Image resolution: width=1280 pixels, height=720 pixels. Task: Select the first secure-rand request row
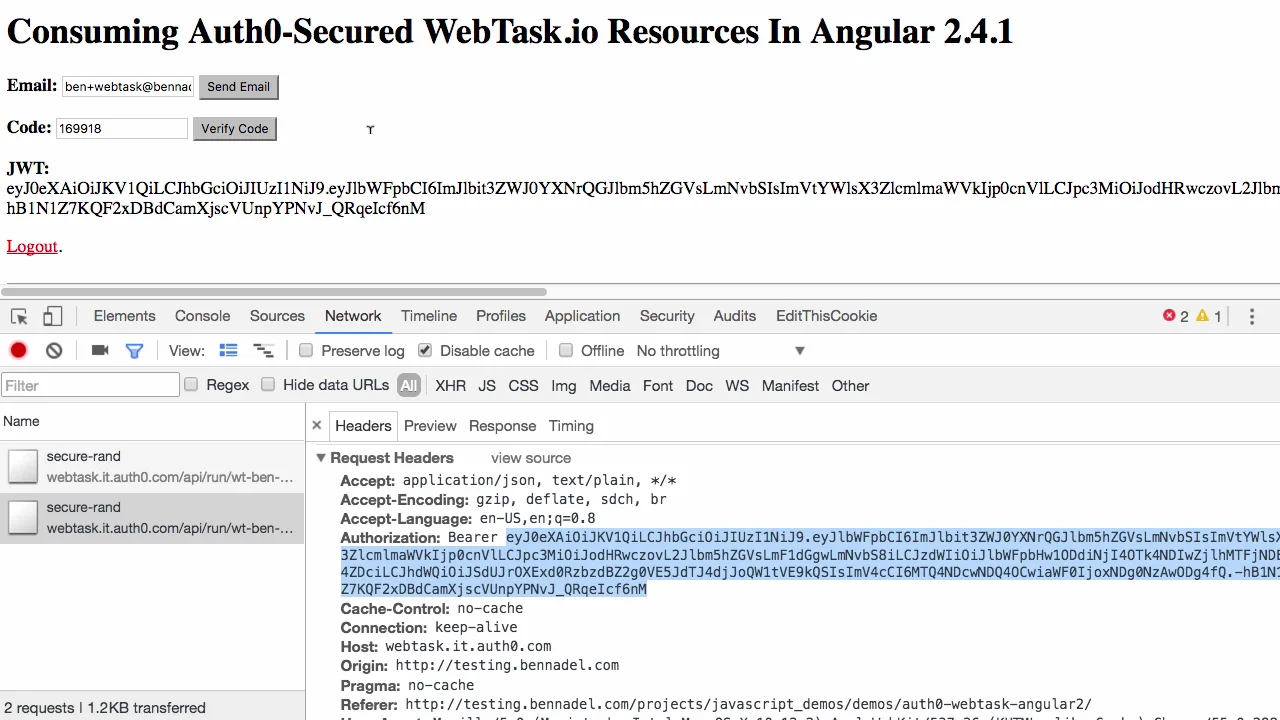point(152,466)
